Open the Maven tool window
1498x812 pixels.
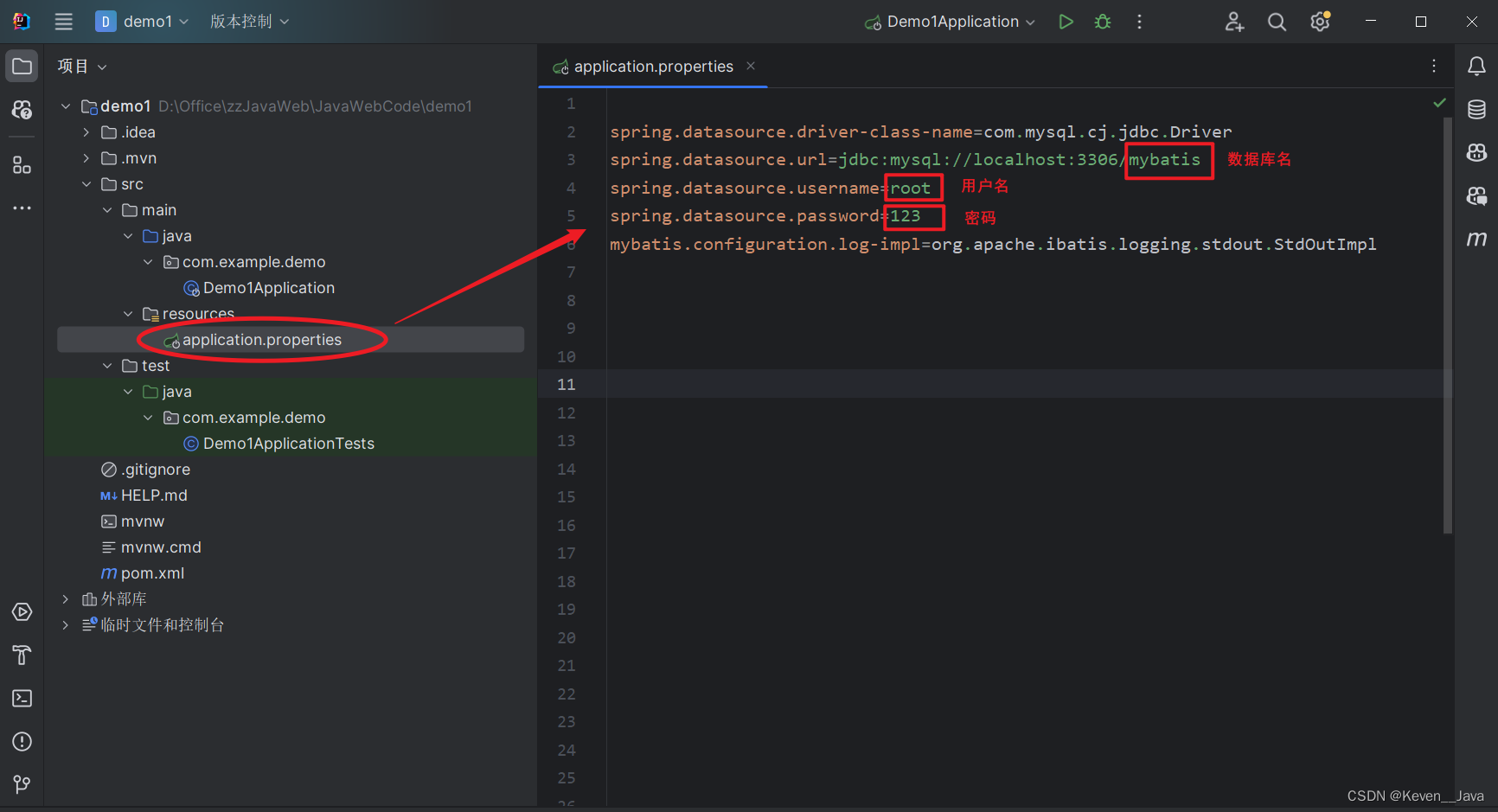[x=1477, y=239]
